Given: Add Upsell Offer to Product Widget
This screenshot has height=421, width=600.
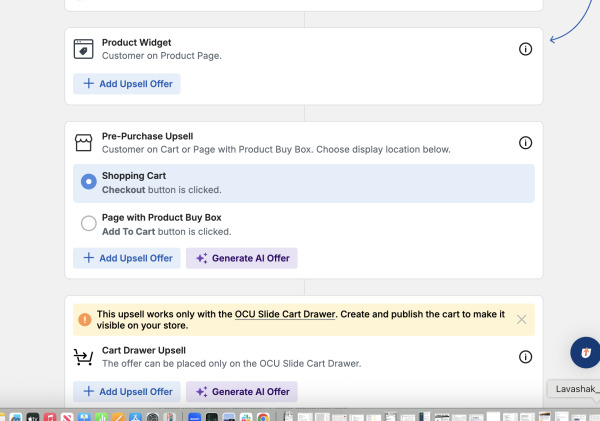Looking at the screenshot, I should [127, 84].
